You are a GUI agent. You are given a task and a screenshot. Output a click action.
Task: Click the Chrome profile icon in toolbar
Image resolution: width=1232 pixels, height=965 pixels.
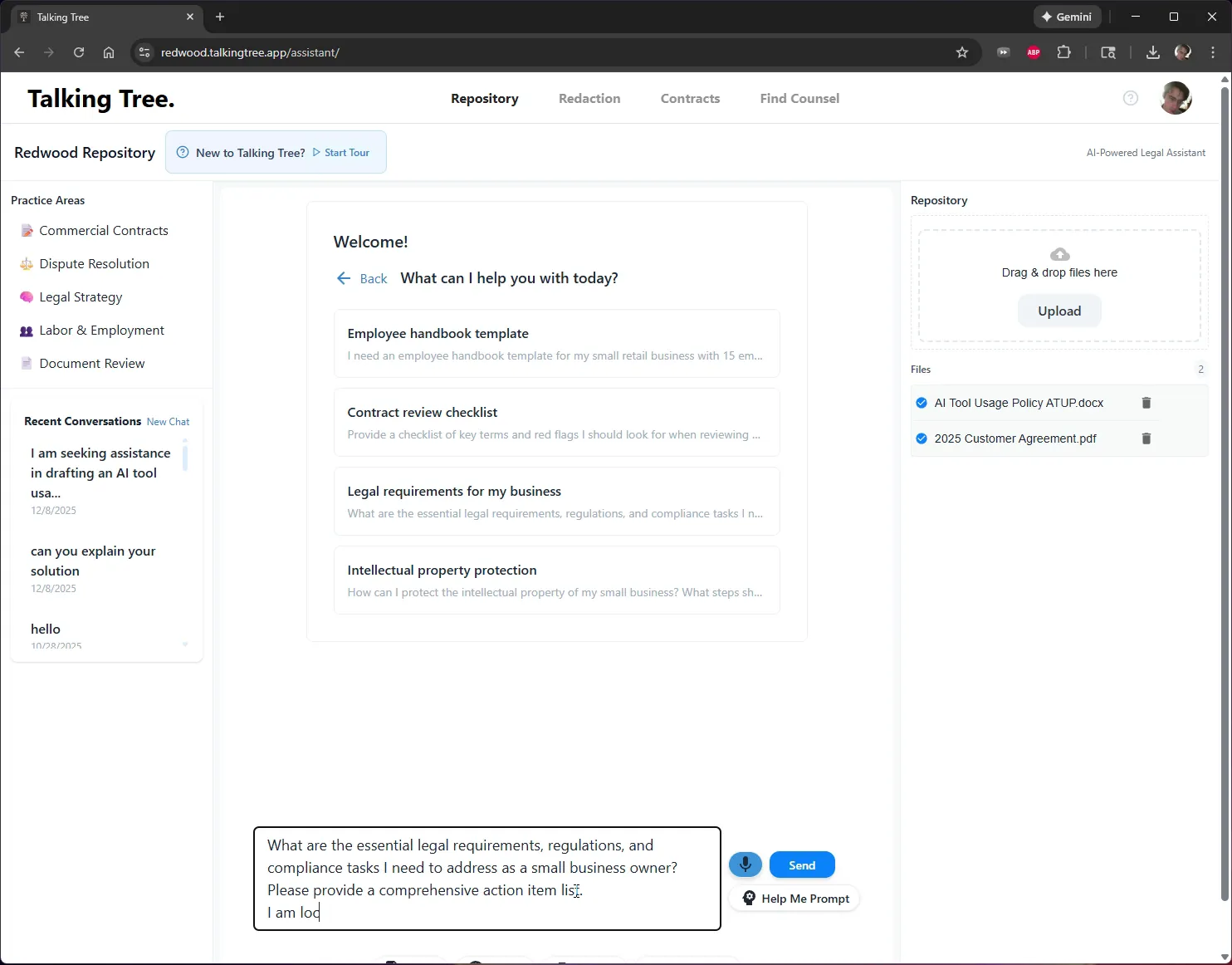(1183, 52)
